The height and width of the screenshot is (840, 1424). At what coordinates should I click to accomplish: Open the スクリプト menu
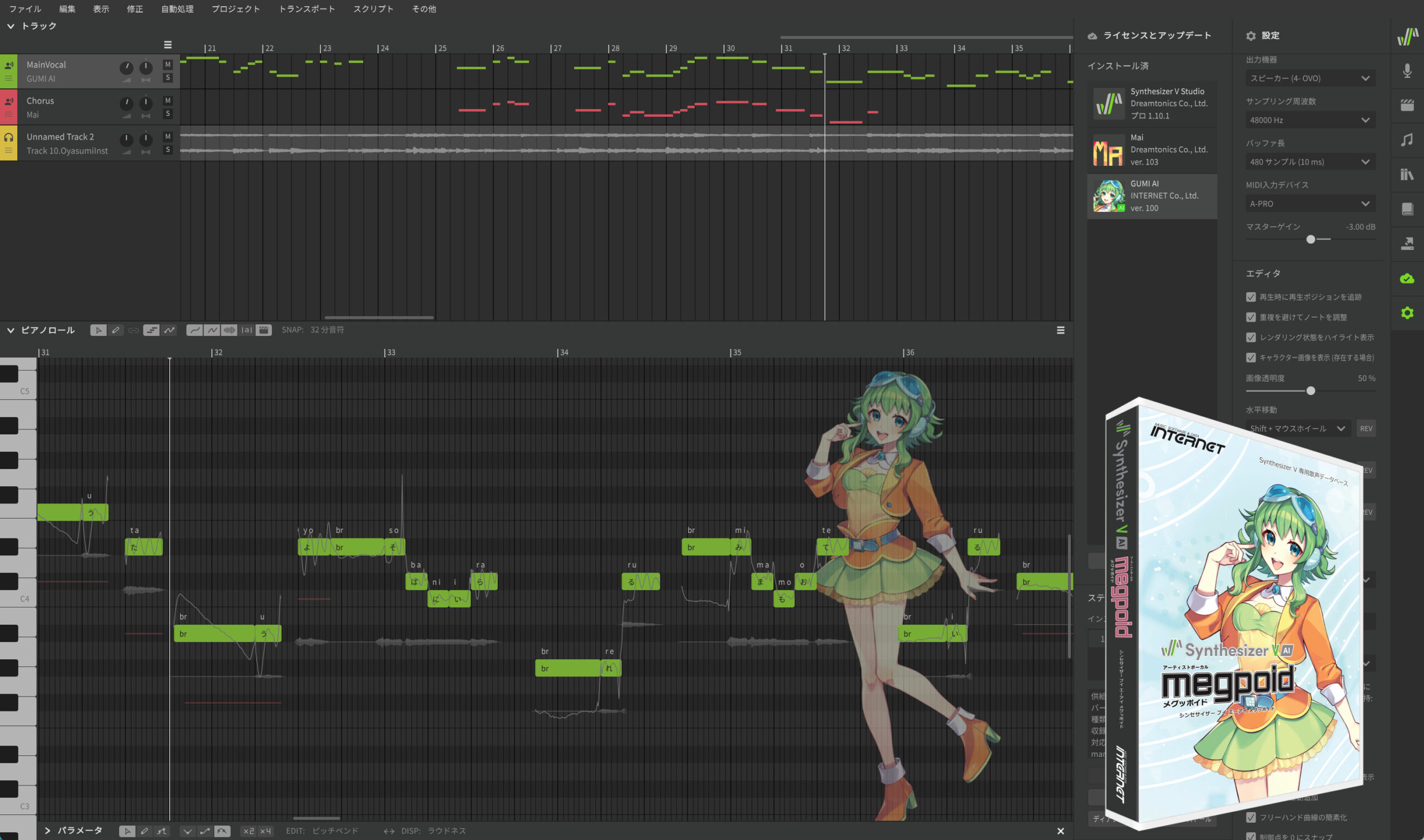pos(373,9)
